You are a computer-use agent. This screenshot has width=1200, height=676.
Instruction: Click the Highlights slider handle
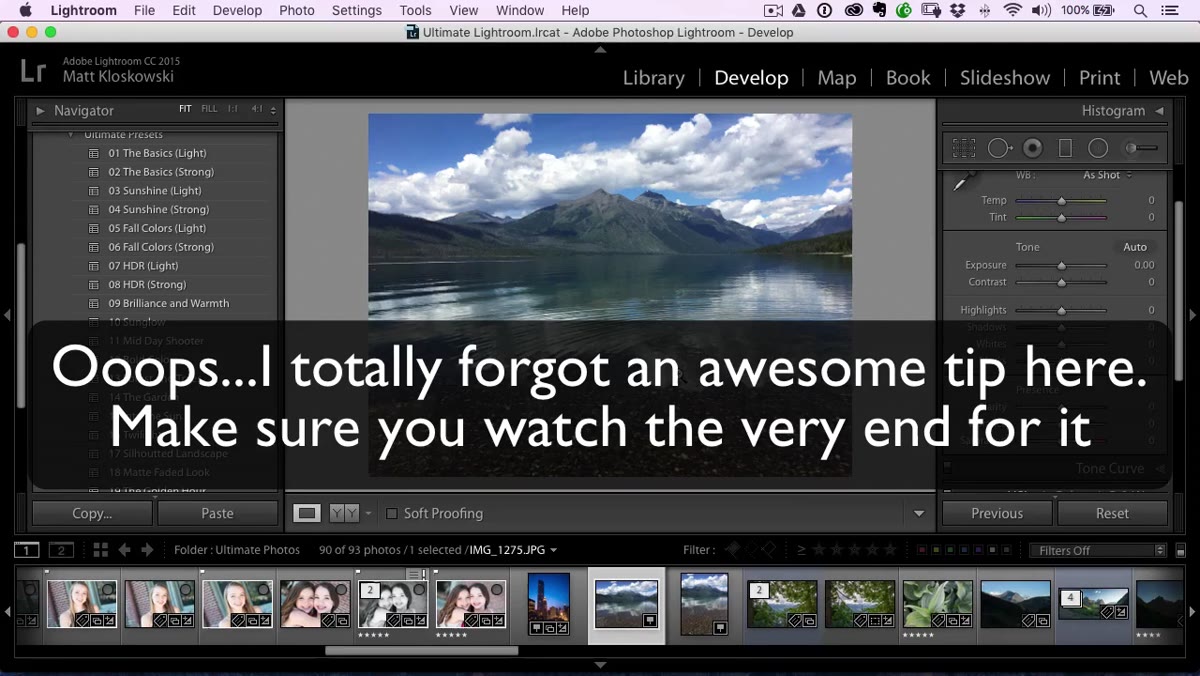coord(1062,311)
